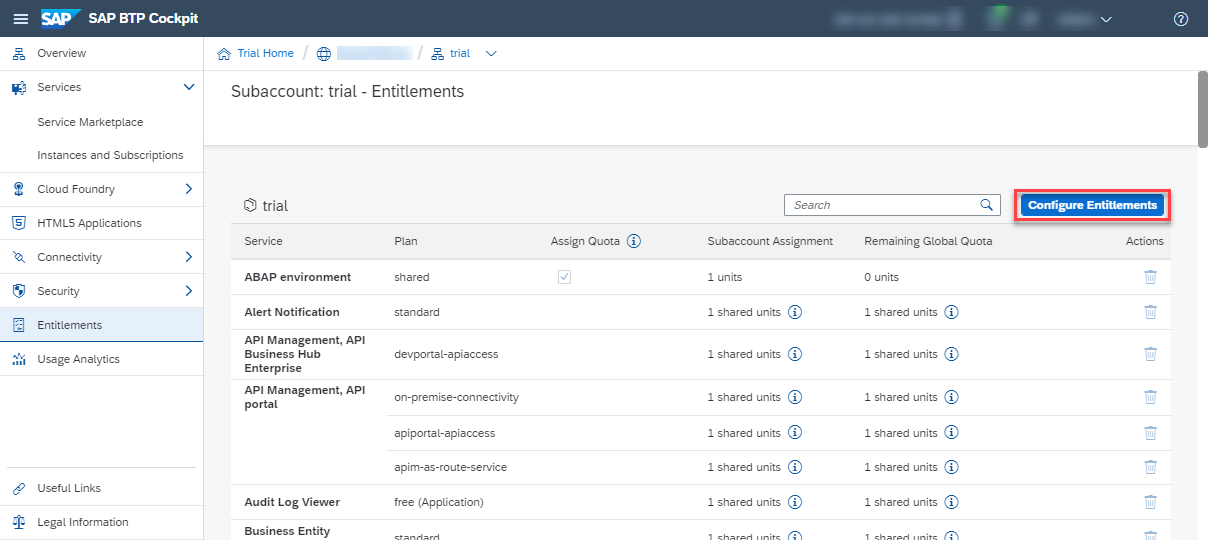Open the help question mark icon
Image resolution: width=1208 pixels, height=540 pixels.
(x=1181, y=19)
